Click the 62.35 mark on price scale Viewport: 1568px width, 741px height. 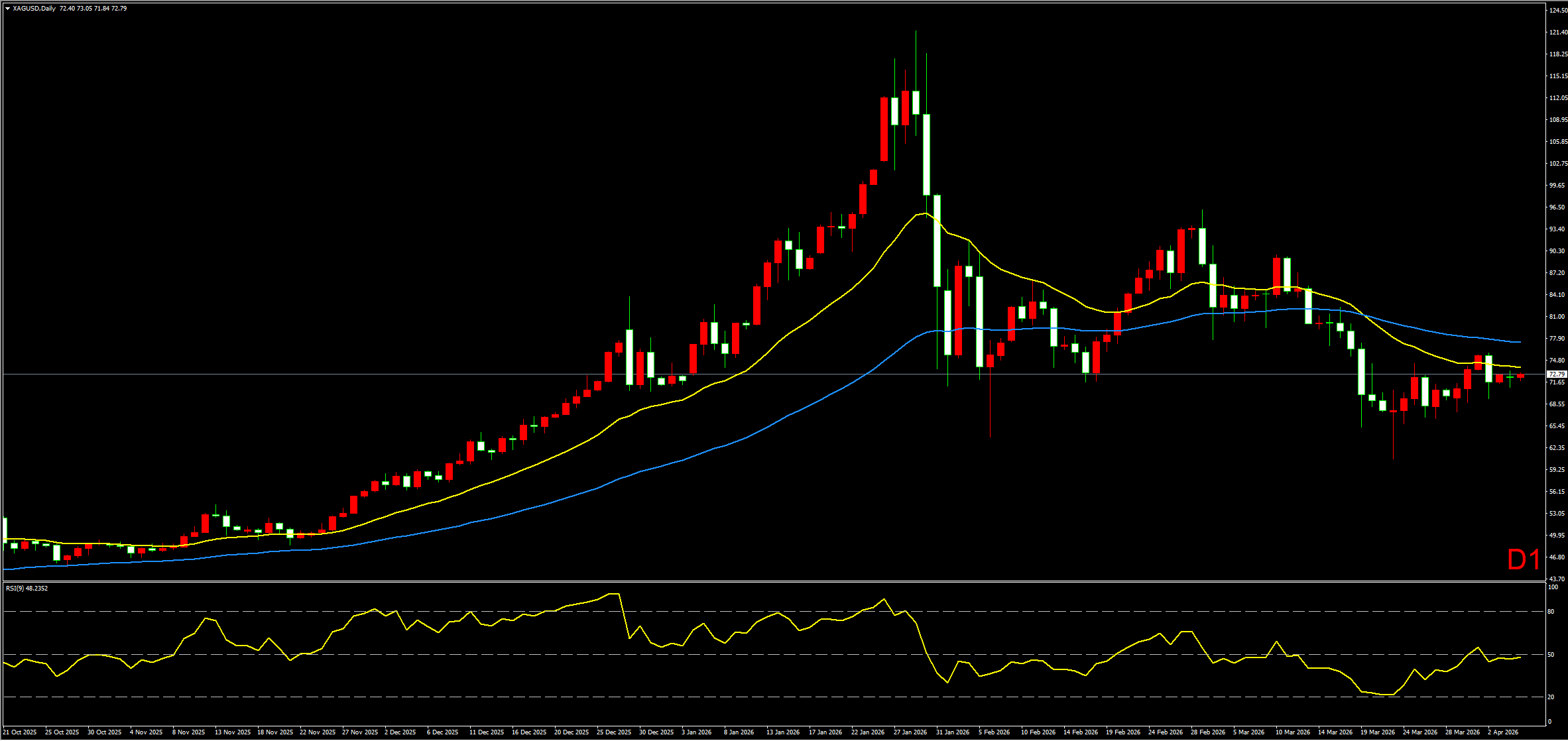(x=1556, y=448)
